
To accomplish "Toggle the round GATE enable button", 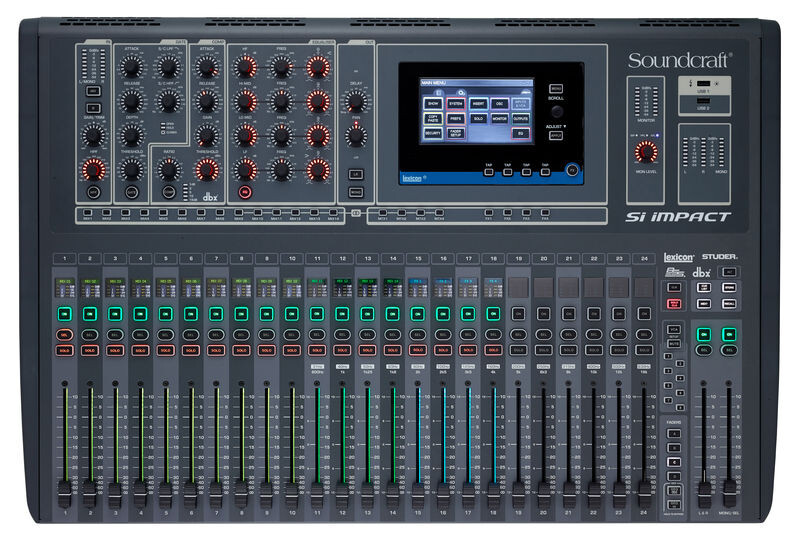I will click(132, 192).
